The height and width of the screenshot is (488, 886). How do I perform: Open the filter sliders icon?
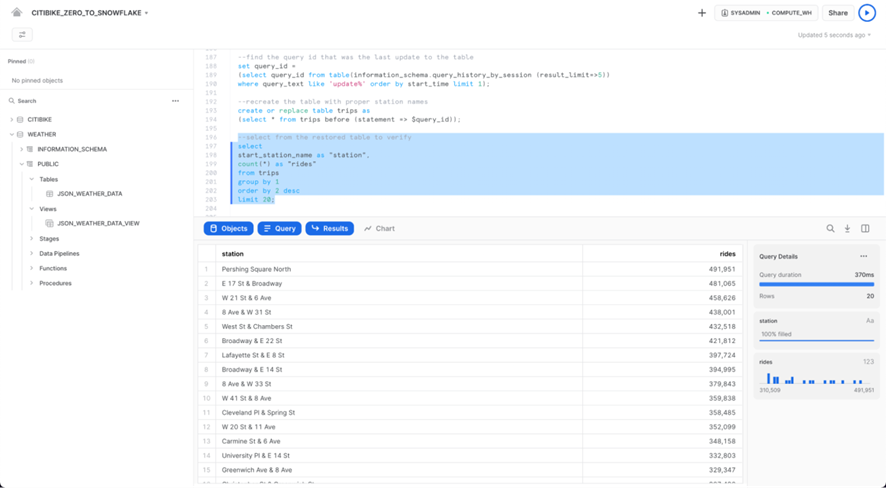point(22,35)
